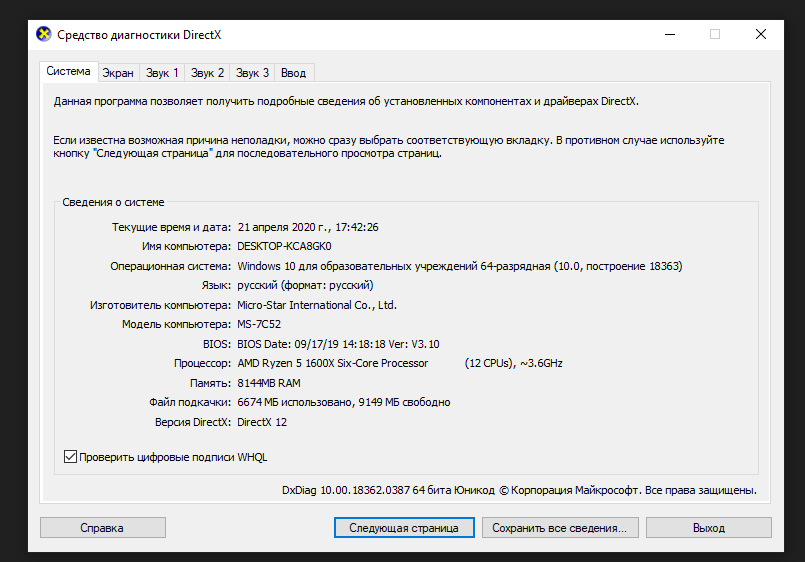Screen dimensions: 805x562
Task: Click the Операционная система: label
Action: point(170,266)
